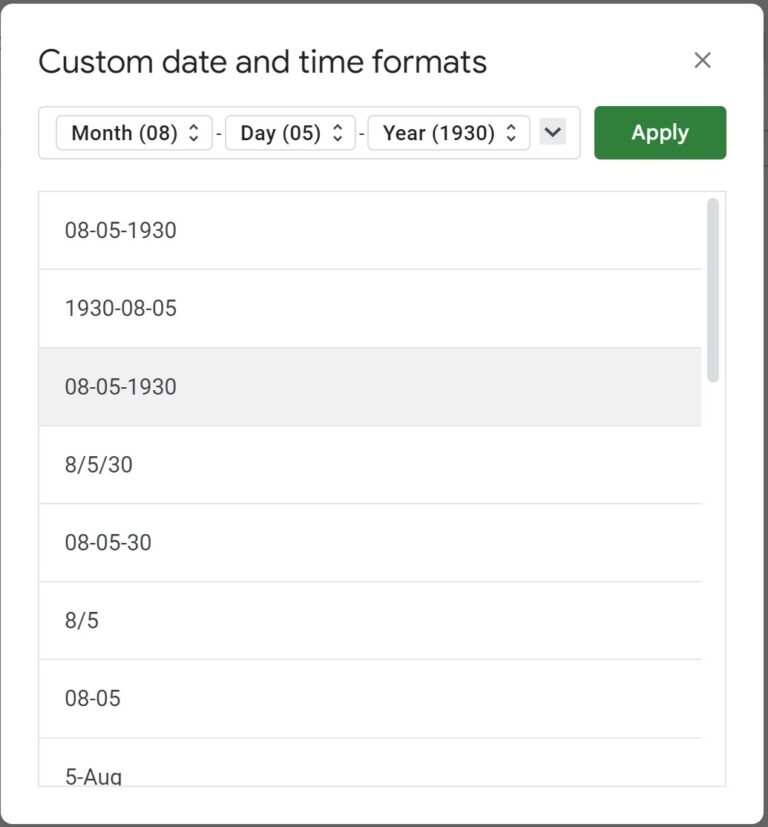The width and height of the screenshot is (768, 827).
Task: Click the format list scrollbar thumb
Action: click(x=712, y=290)
